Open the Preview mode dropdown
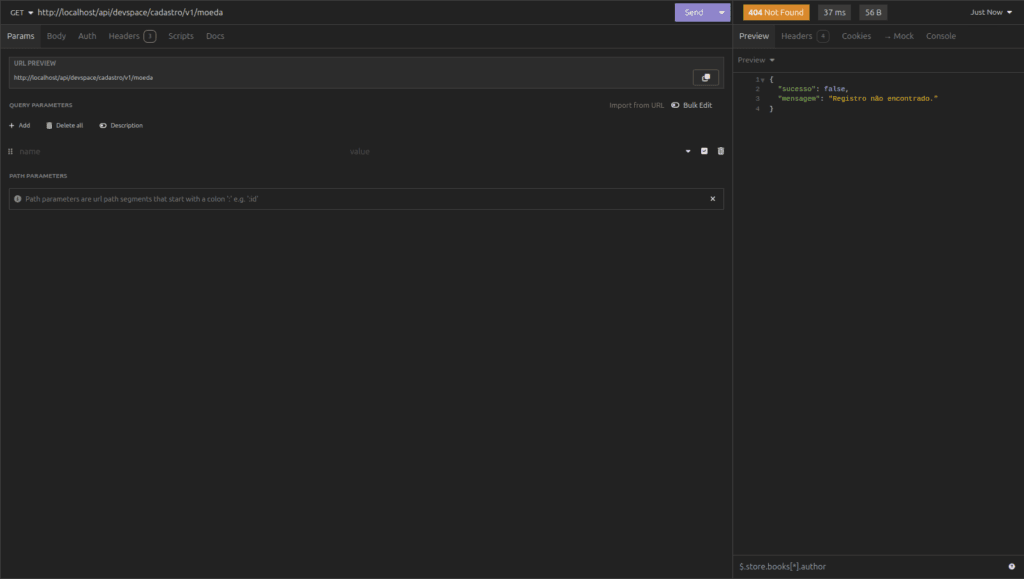The image size is (1024, 579). [x=756, y=60]
